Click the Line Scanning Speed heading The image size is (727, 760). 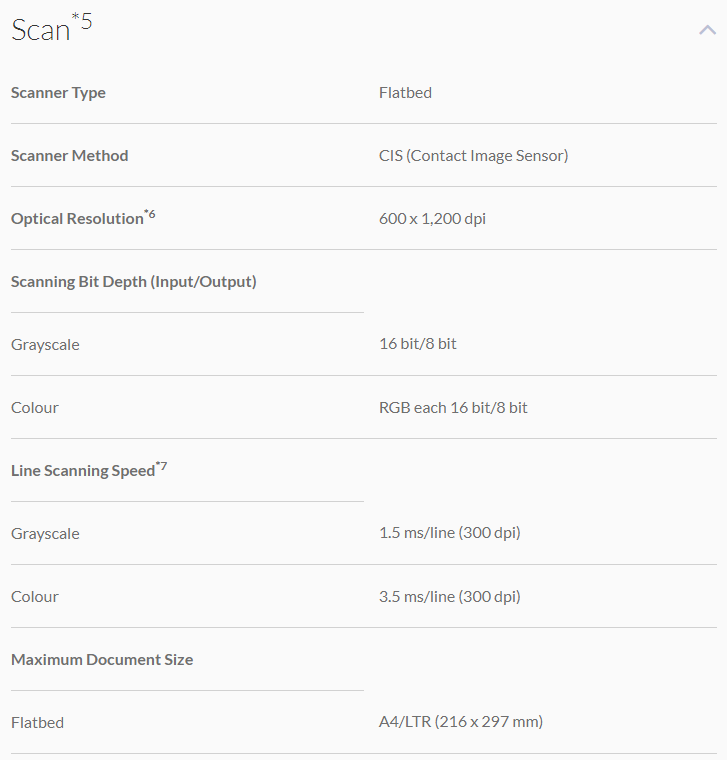coord(83,471)
